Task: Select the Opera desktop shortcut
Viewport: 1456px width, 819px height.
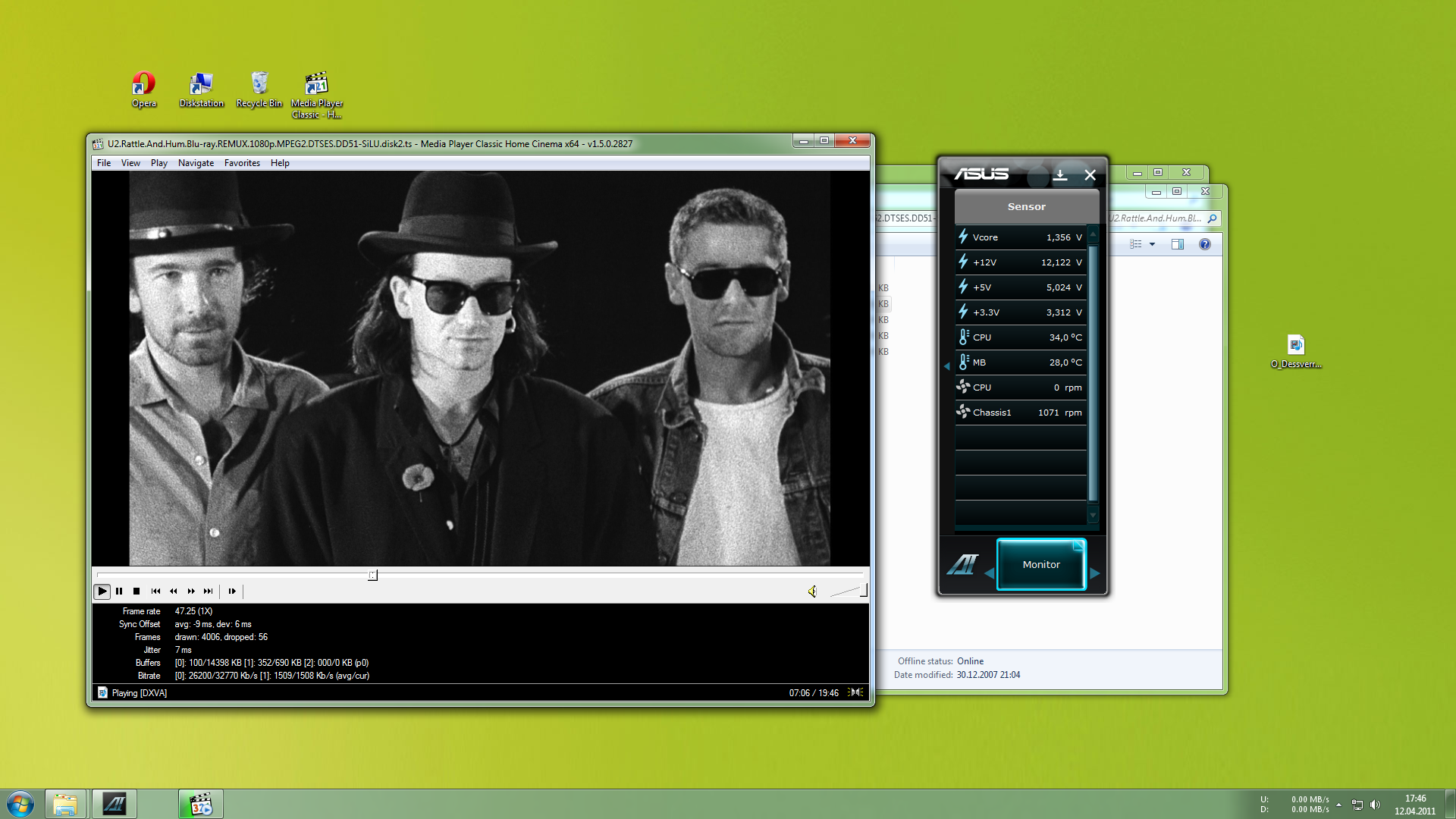Action: point(143,89)
